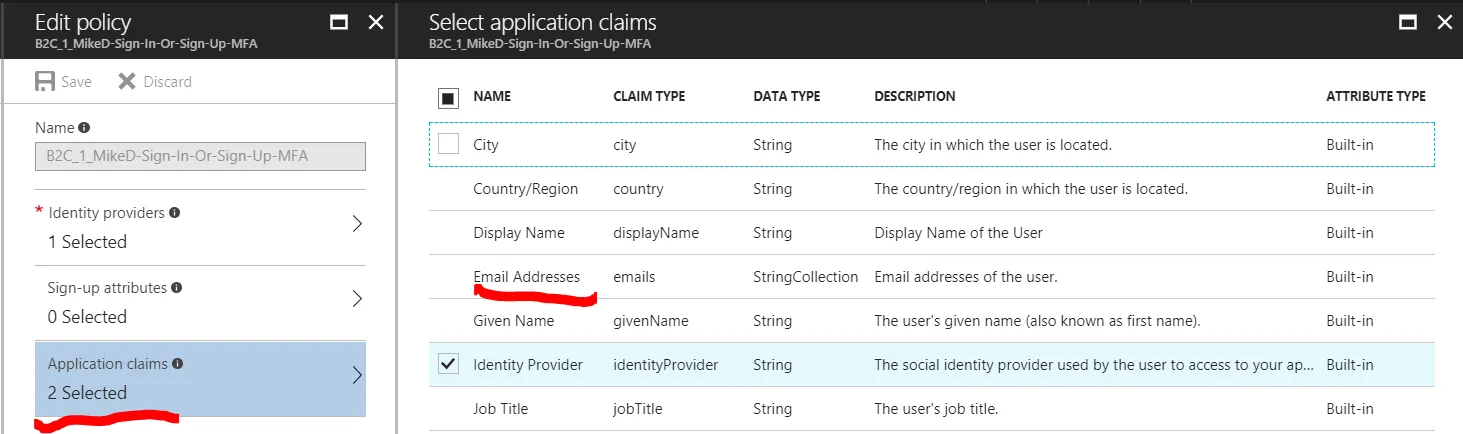Click the 'country' claim type cell

click(637, 189)
